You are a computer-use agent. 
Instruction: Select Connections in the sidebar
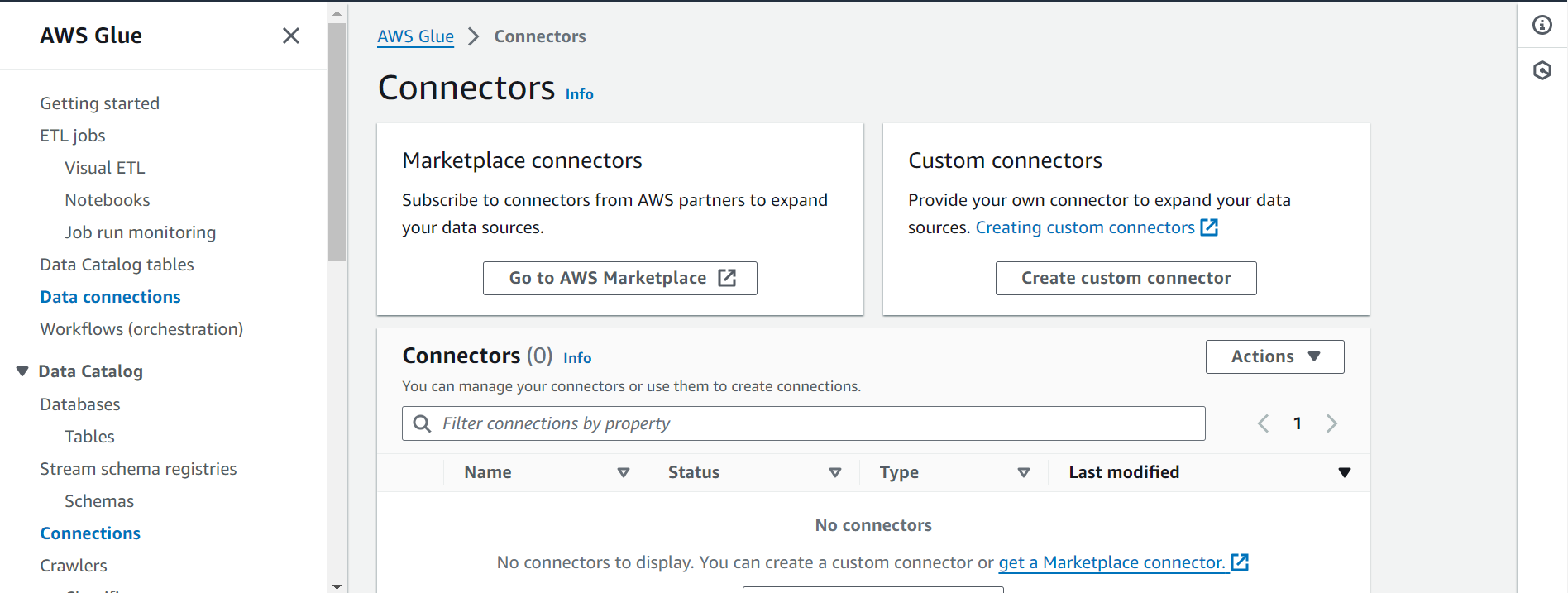(x=90, y=533)
